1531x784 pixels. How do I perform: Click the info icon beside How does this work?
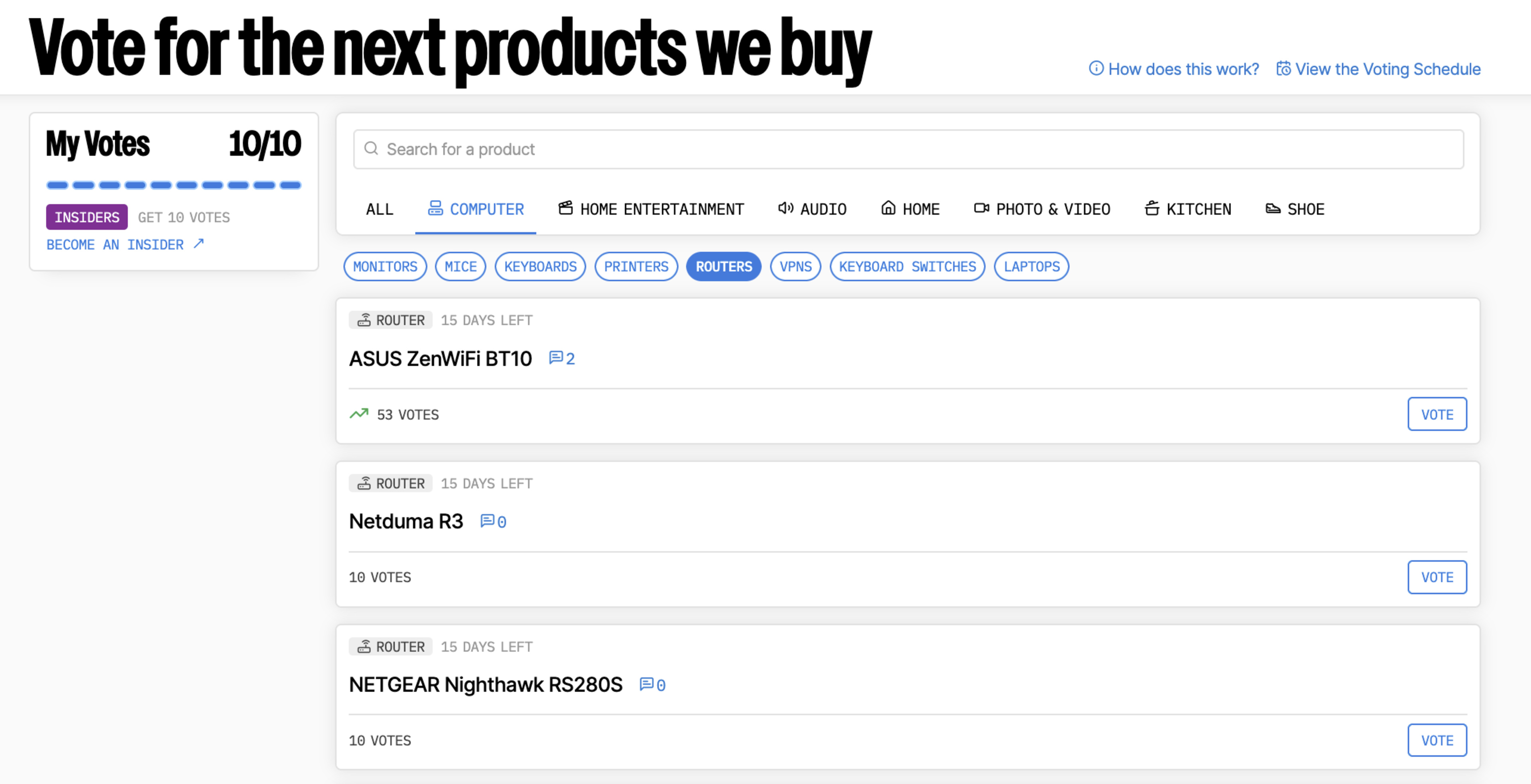(x=1095, y=69)
